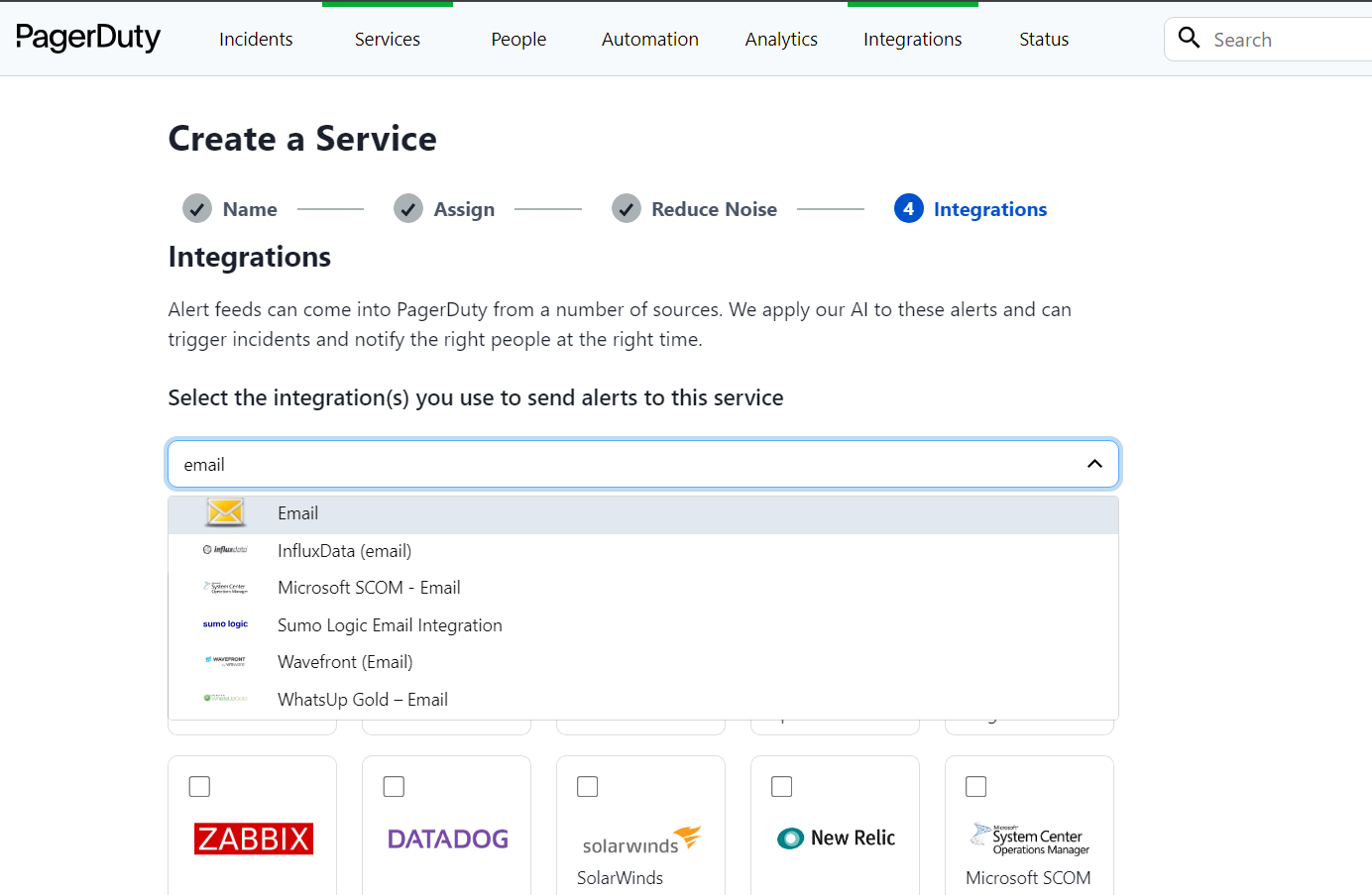Open the Incidents menu

coord(256,40)
